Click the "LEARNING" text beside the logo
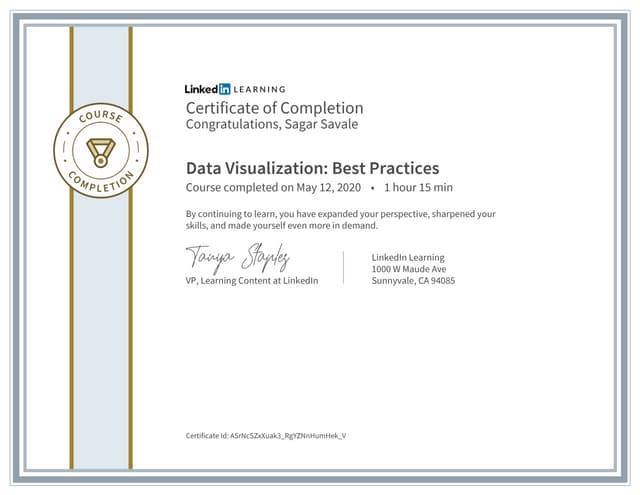 [x=260, y=89]
